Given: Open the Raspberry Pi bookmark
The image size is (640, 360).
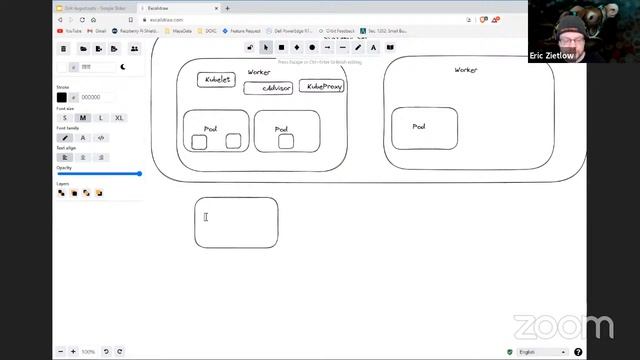Looking at the screenshot, I should coord(135,31).
